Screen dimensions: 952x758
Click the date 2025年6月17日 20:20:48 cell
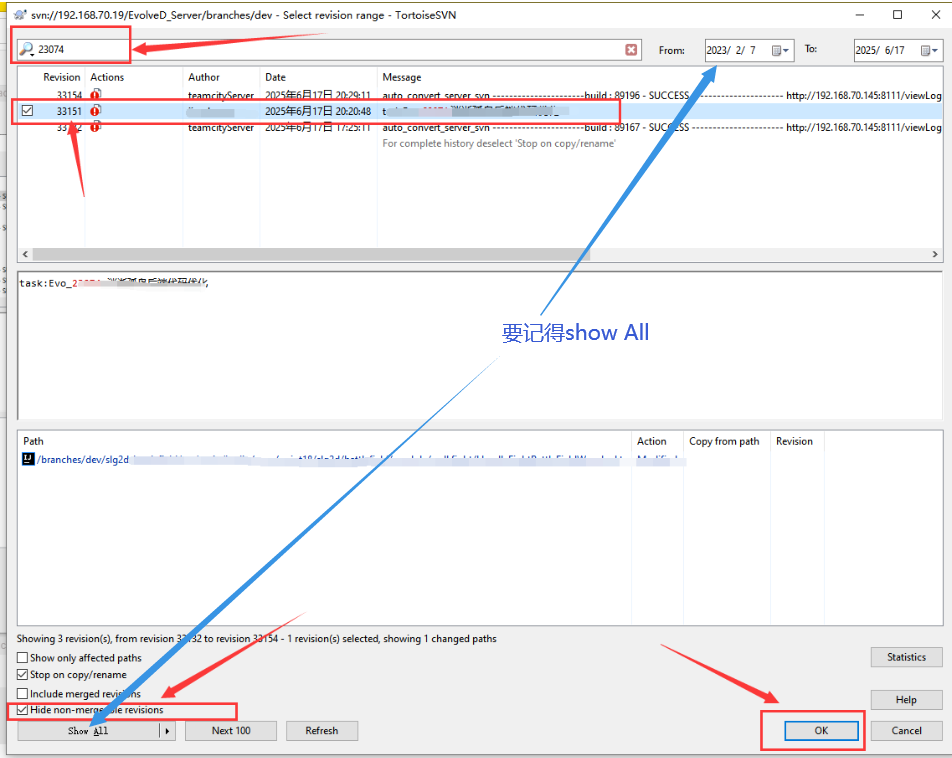pyautogui.click(x=318, y=111)
